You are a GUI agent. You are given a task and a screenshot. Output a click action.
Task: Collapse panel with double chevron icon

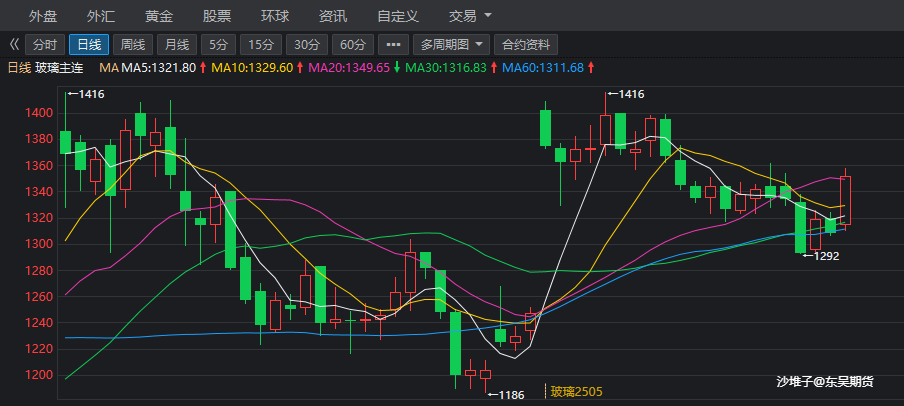click(14, 44)
